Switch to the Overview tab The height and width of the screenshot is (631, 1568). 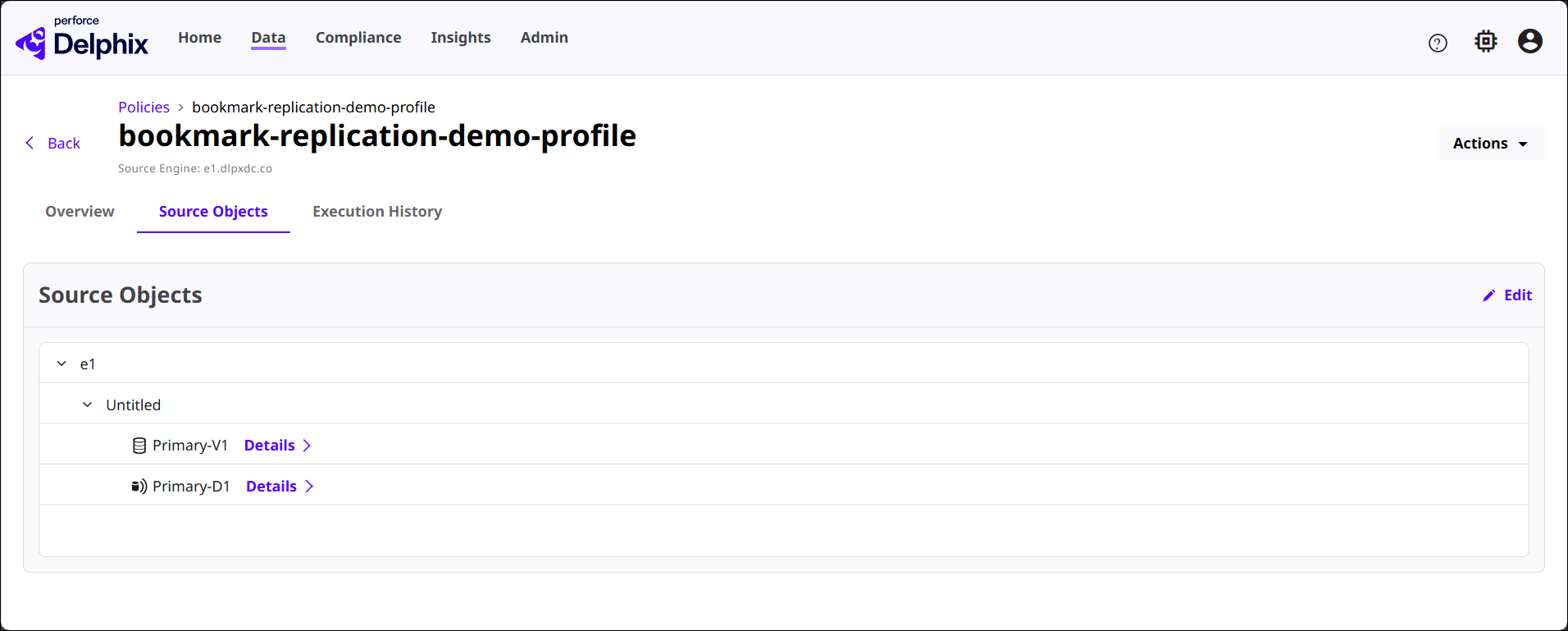(x=80, y=212)
